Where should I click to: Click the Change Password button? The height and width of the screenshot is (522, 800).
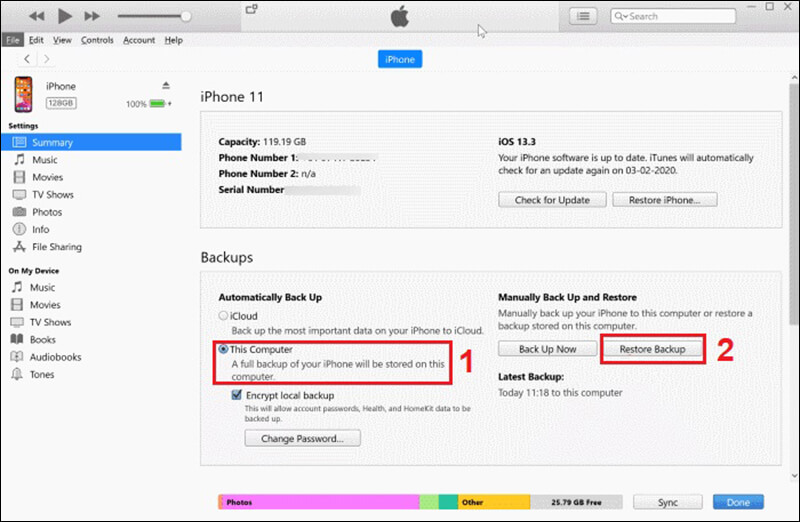click(303, 438)
